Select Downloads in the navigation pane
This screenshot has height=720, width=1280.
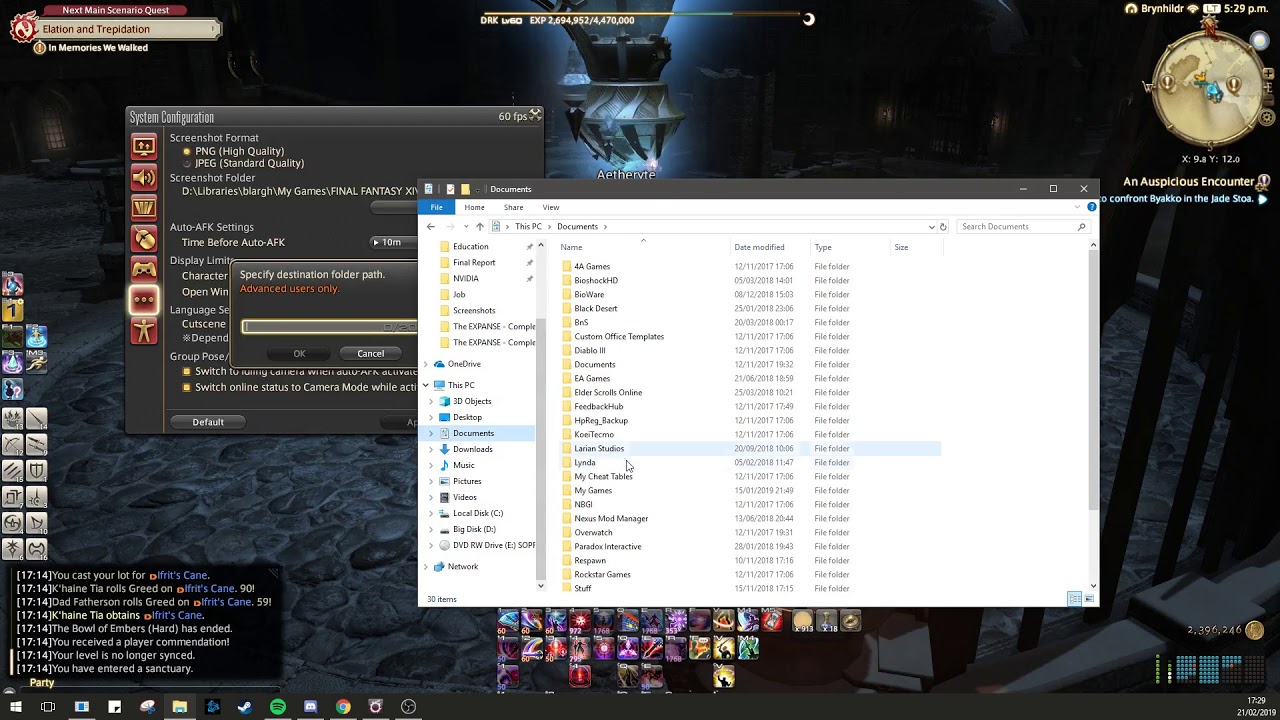click(472, 449)
